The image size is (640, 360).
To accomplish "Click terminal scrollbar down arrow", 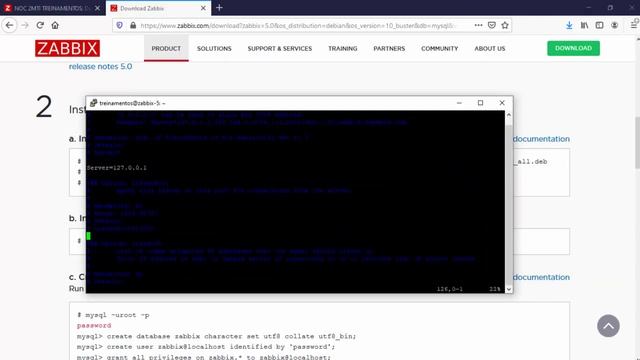I will [x=509, y=289].
